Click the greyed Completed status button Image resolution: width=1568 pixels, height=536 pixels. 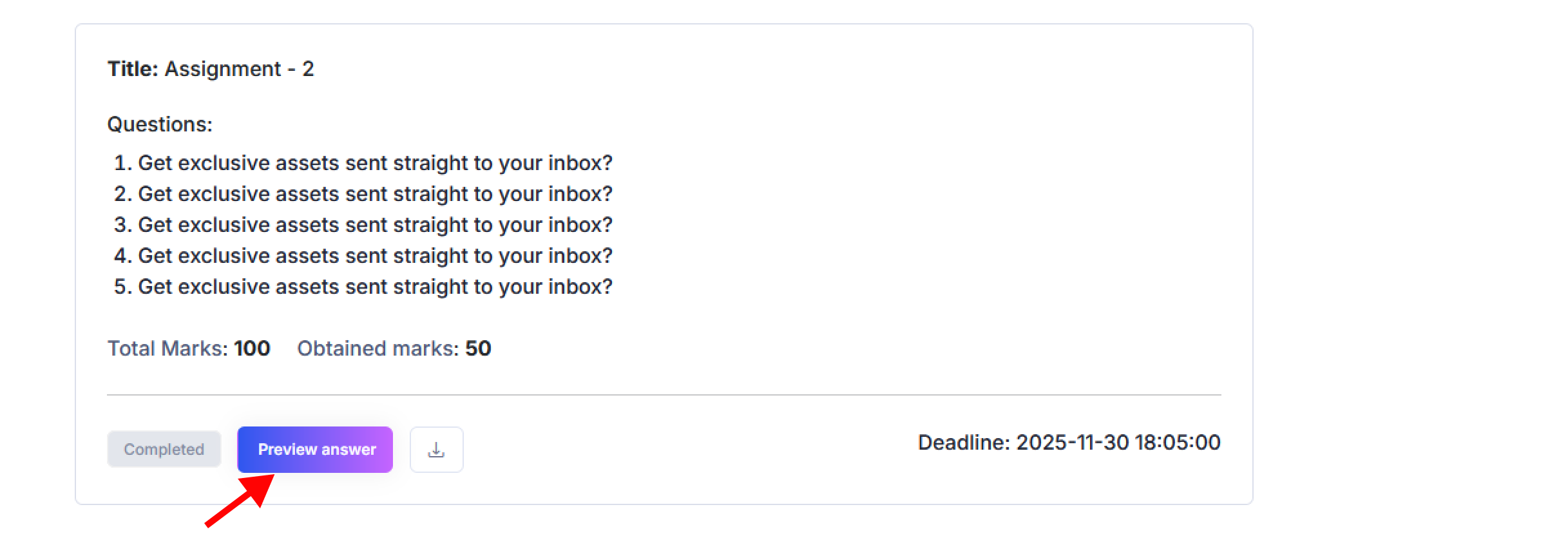pyautogui.click(x=164, y=450)
